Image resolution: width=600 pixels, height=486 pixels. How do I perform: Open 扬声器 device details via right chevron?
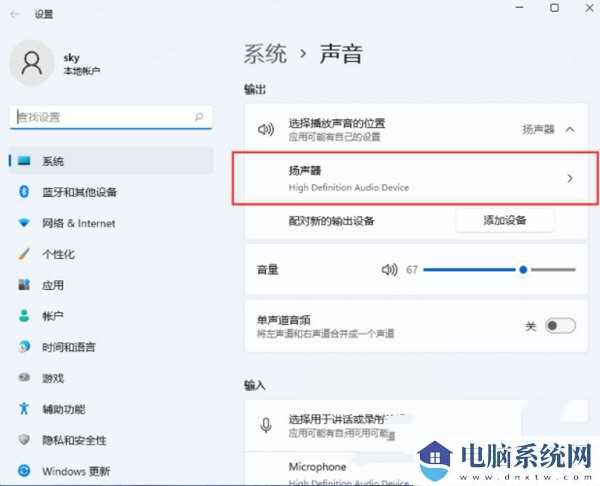coord(570,178)
